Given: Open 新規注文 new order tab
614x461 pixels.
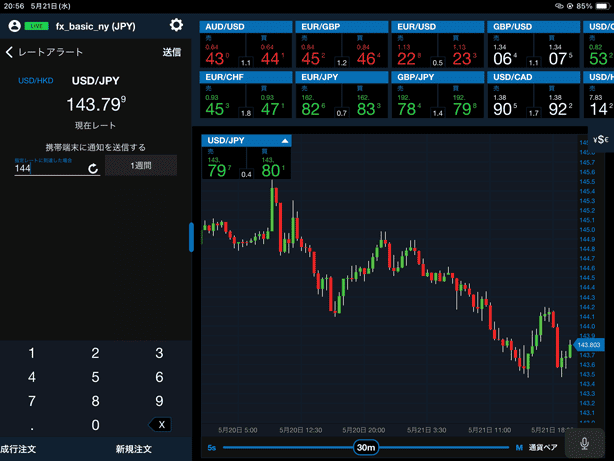Looking at the screenshot, I should 134,449.
